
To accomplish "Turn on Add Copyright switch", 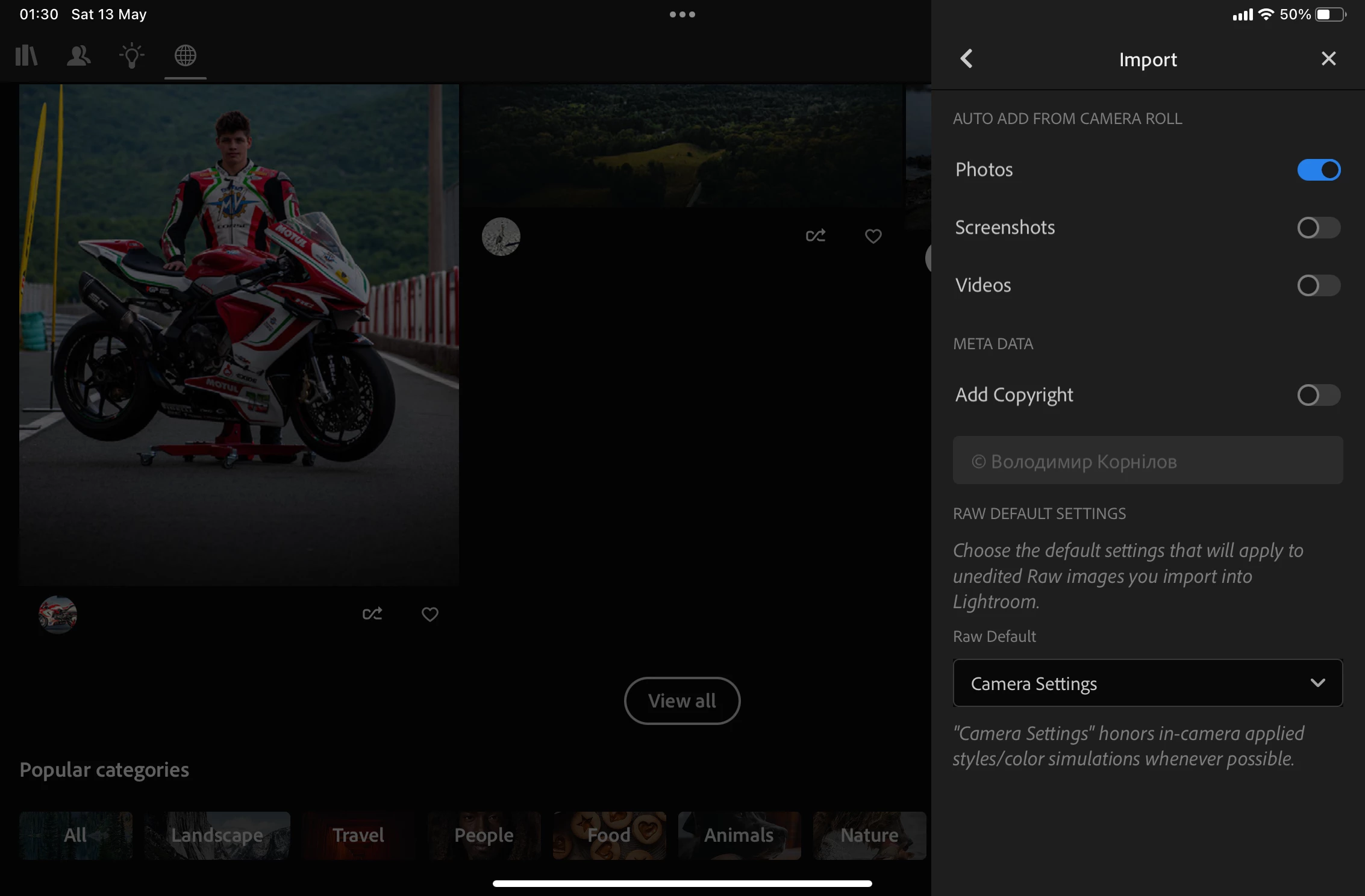I will coord(1318,395).
